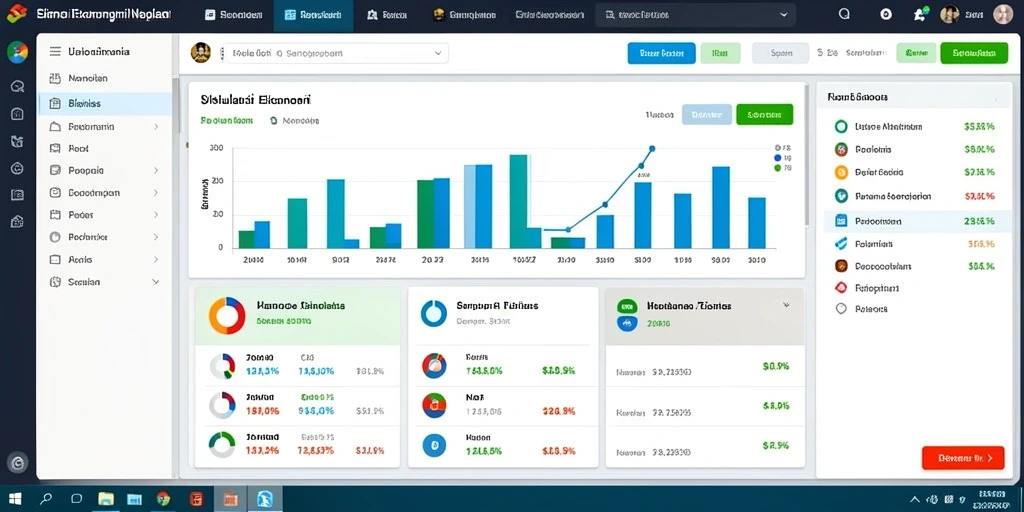Click the taskbar search magnifier
Screen dimensions: 1024x512
pyautogui.click(x=46, y=499)
